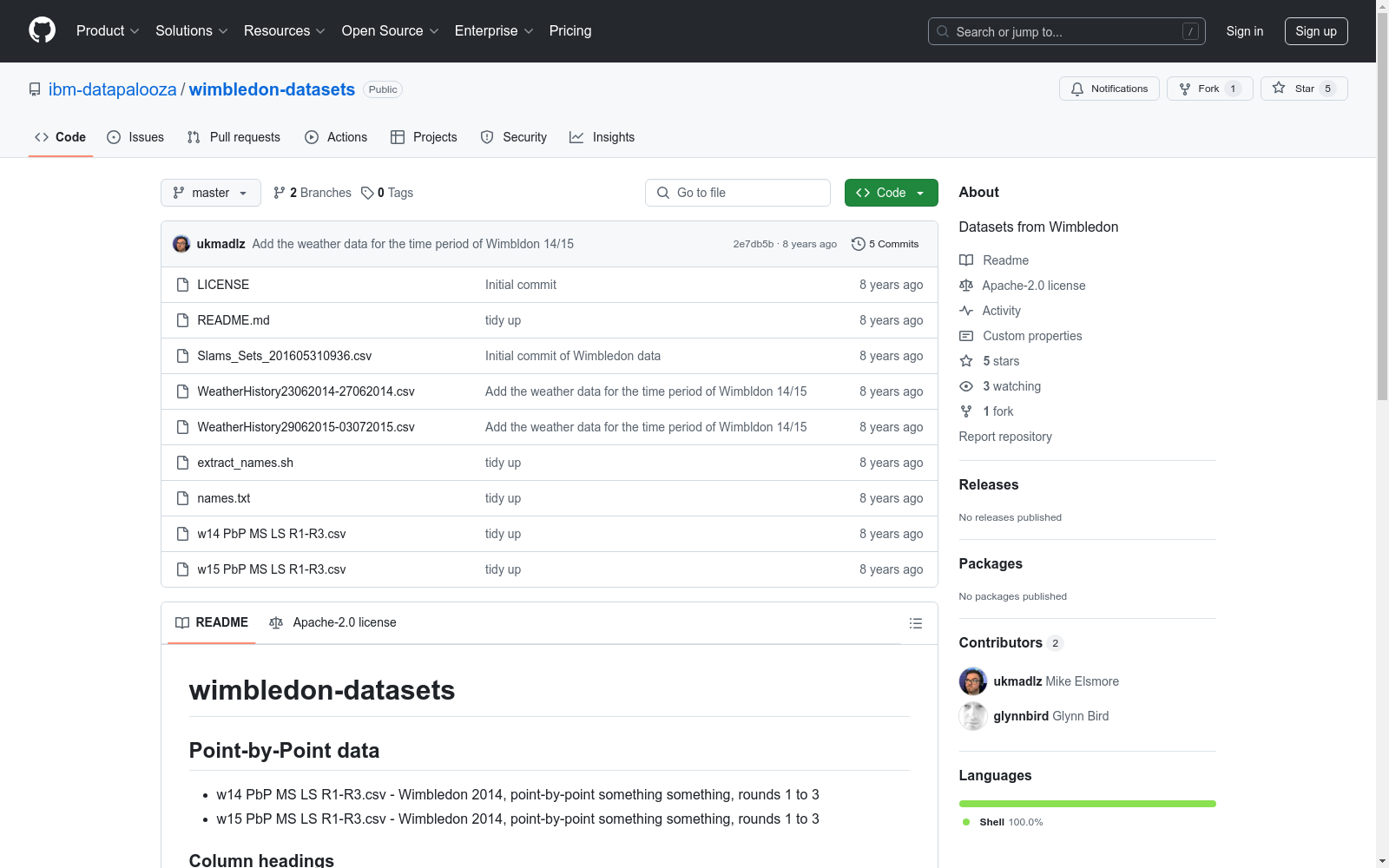Open the README outline list icon

915,623
